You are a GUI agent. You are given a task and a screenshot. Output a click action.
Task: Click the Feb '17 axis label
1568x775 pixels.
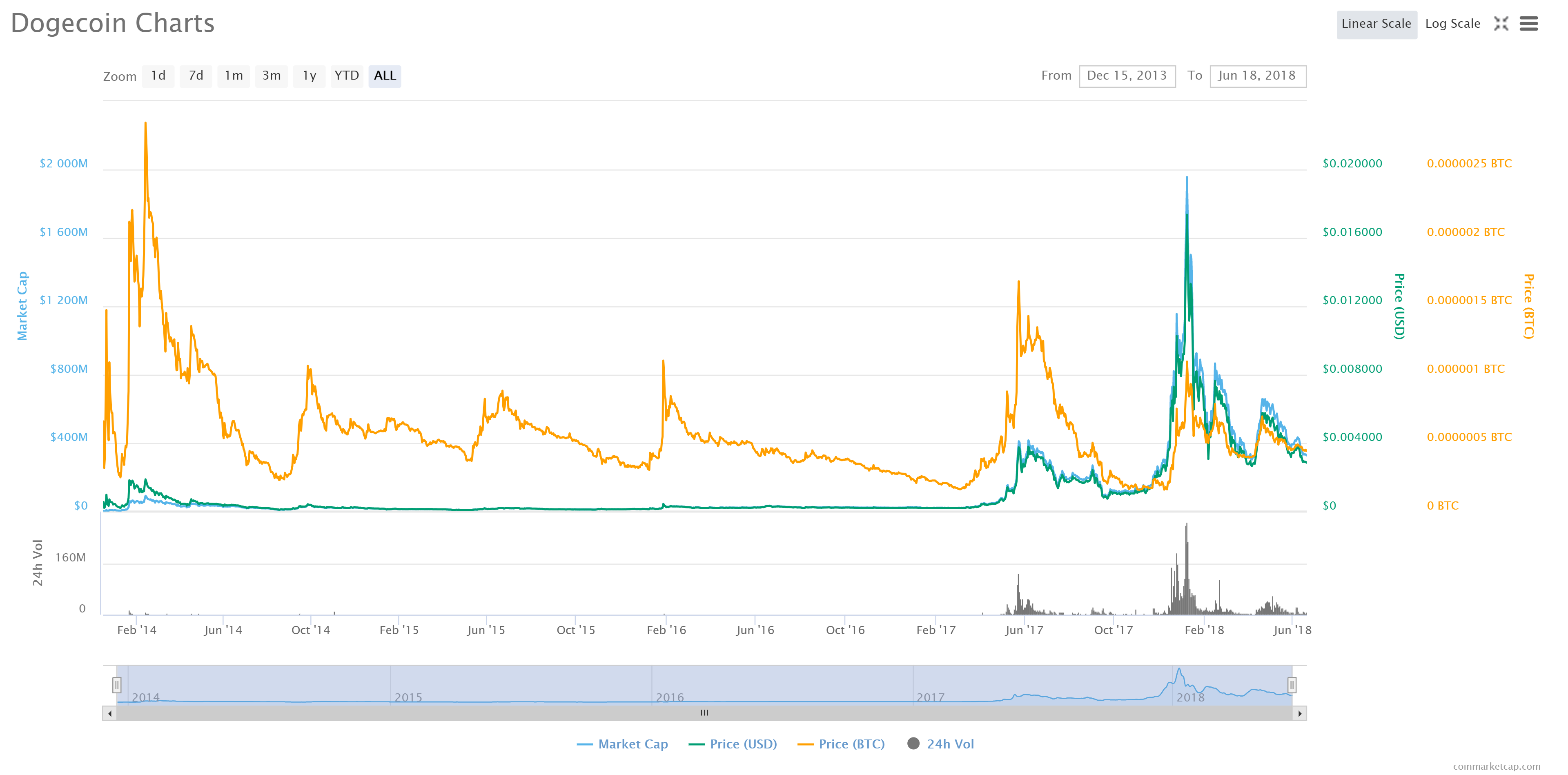coord(936,631)
